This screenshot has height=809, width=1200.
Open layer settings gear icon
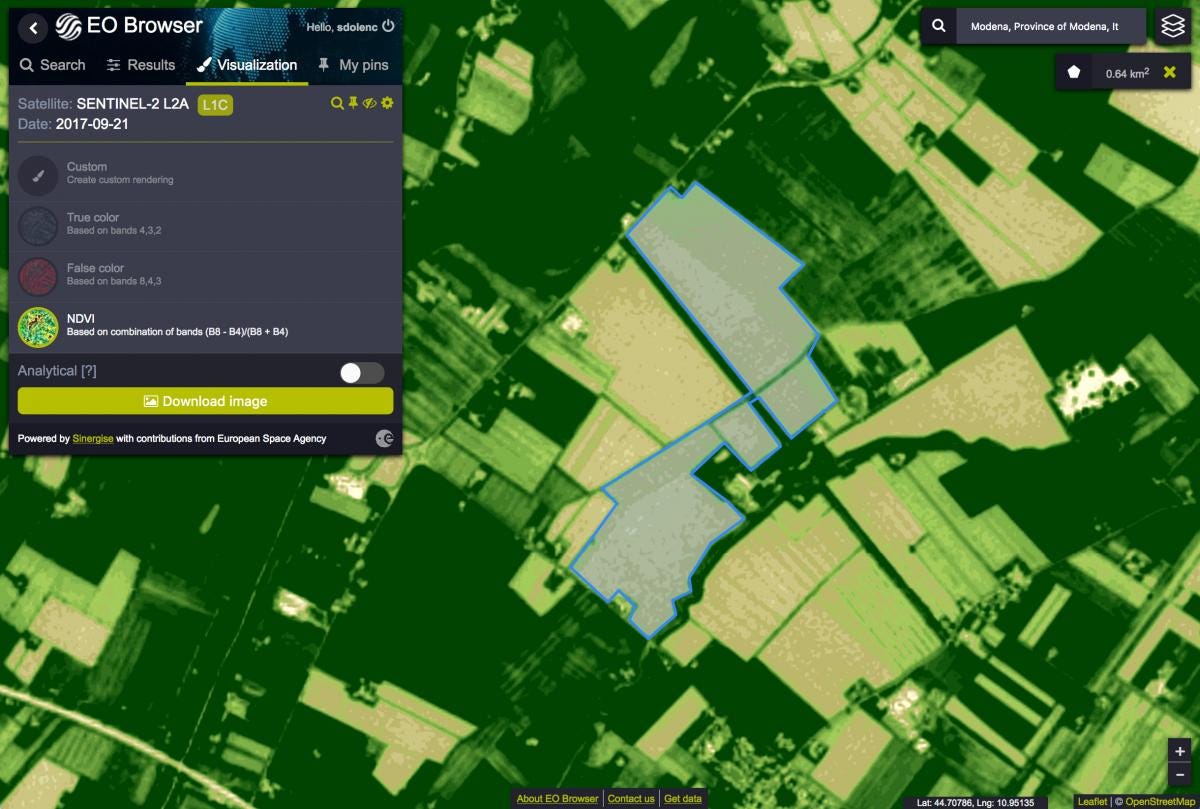[387, 104]
